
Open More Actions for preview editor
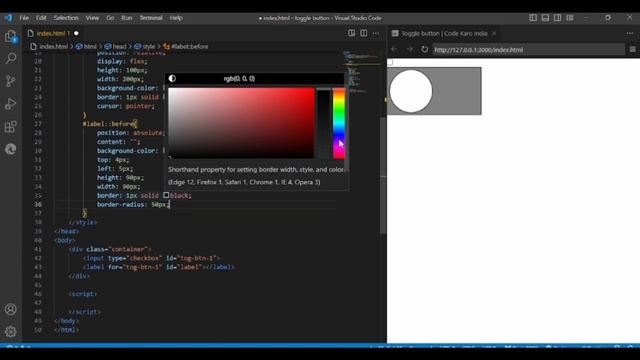pyautogui.click(x=630, y=33)
